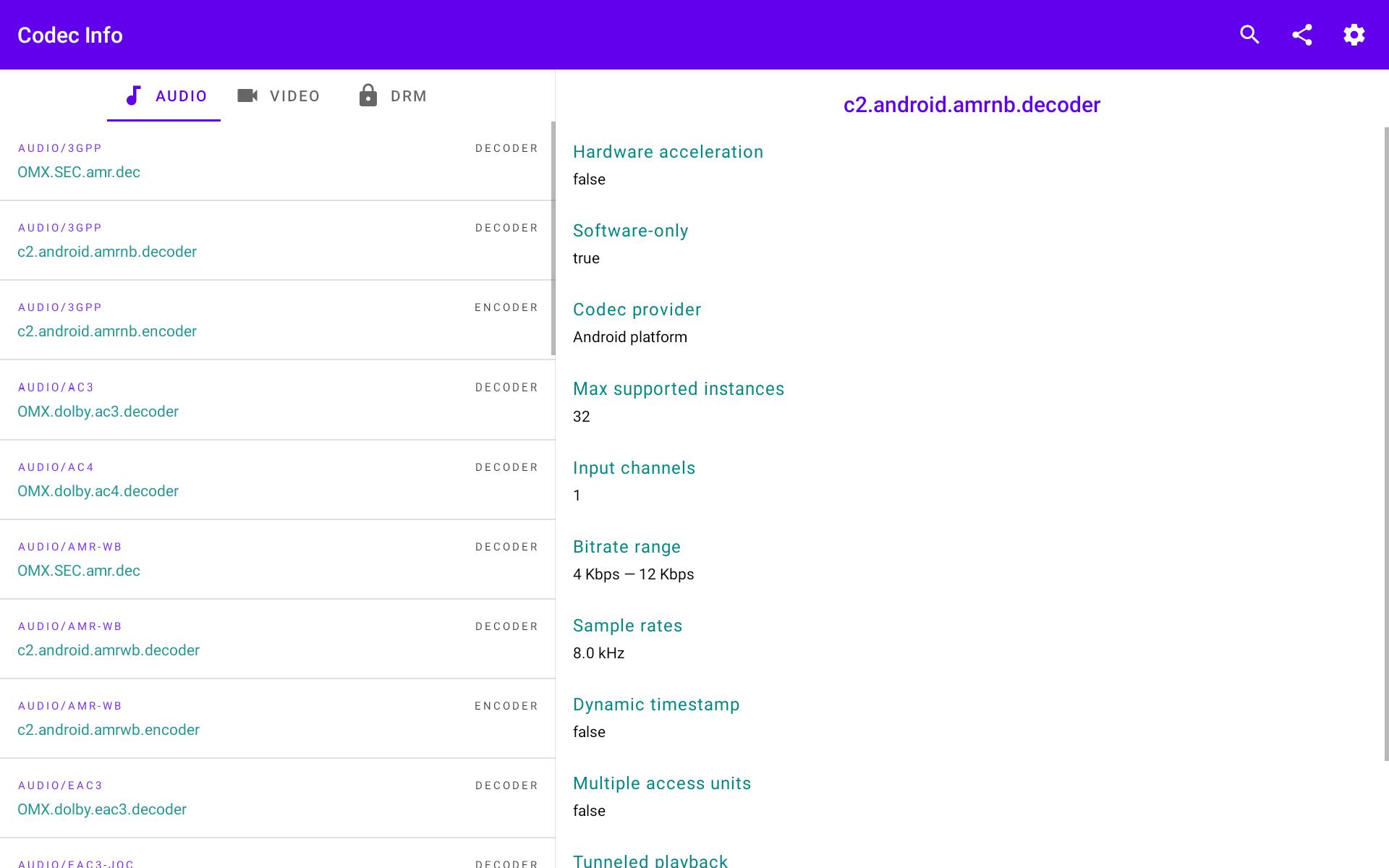
Task: Switch to the DRM tab
Action: [393, 95]
